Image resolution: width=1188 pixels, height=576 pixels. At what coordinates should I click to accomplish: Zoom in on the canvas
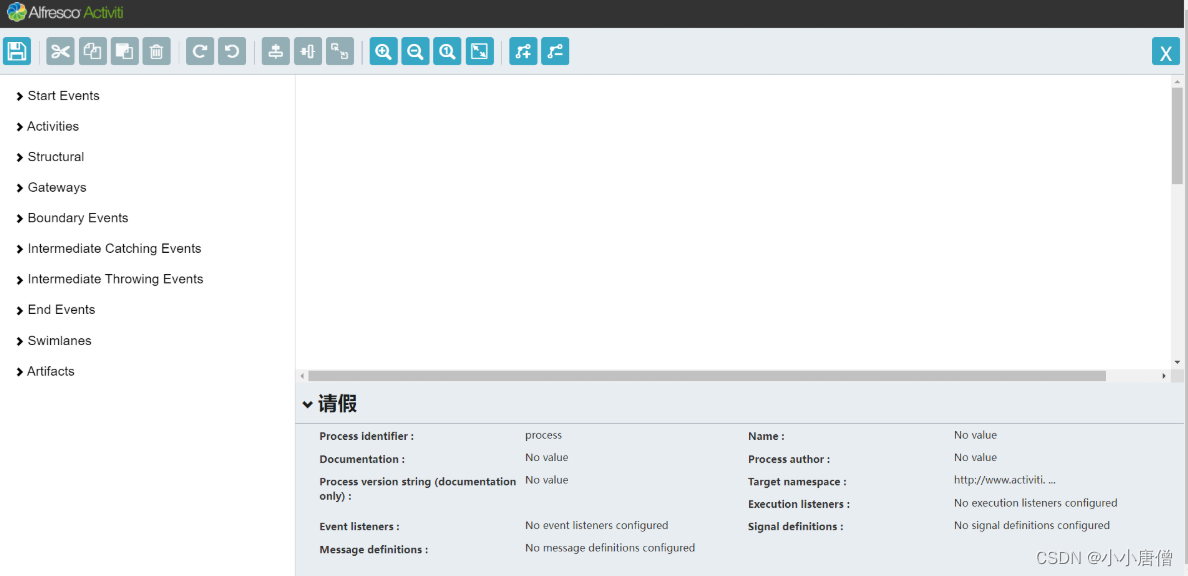pos(383,50)
